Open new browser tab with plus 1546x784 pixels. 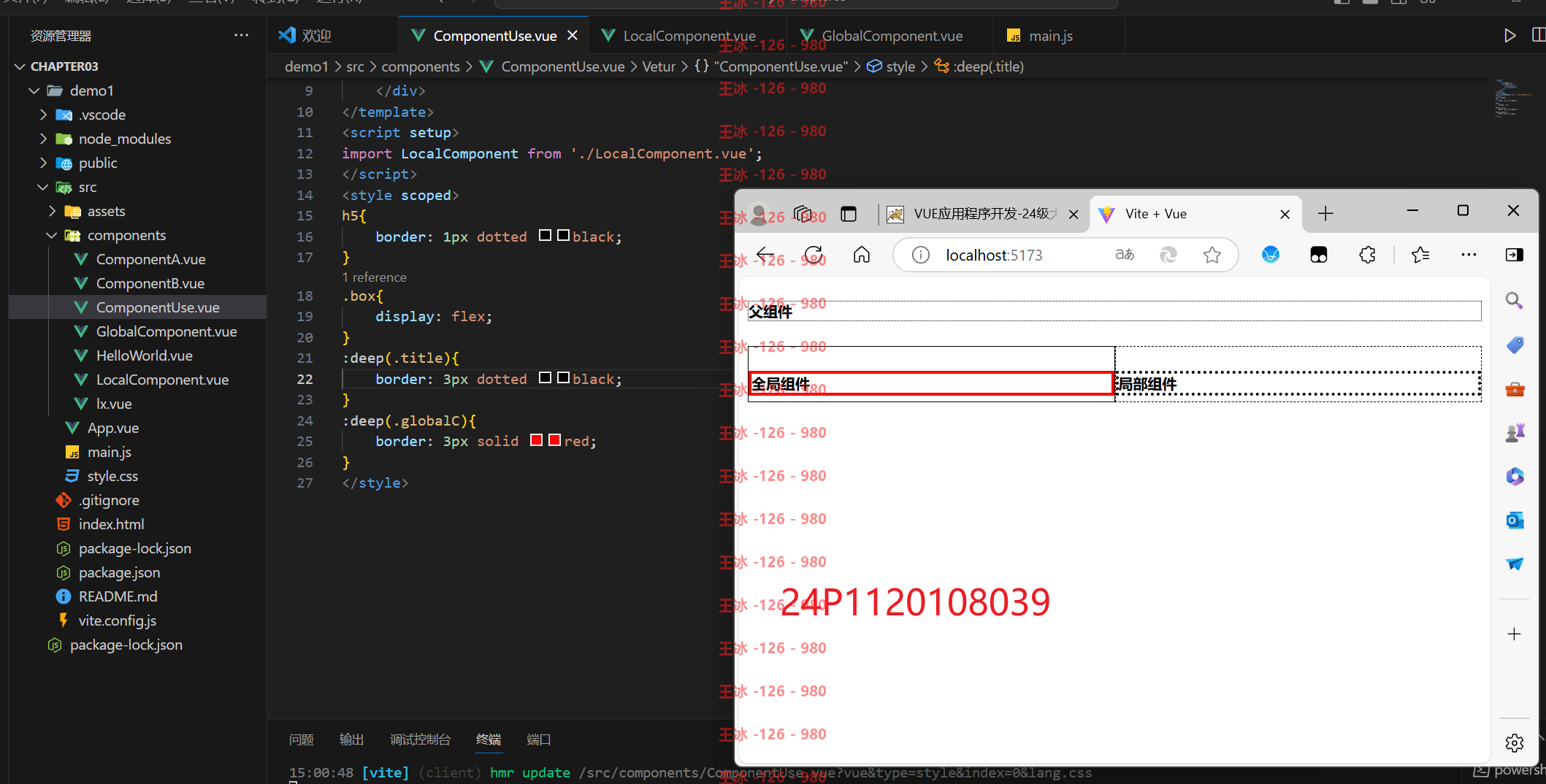pyautogui.click(x=1325, y=213)
